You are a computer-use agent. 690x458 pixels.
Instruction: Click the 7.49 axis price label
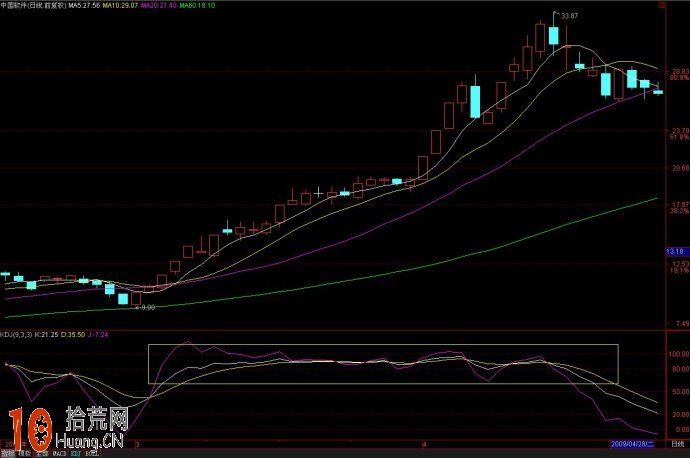click(x=682, y=323)
